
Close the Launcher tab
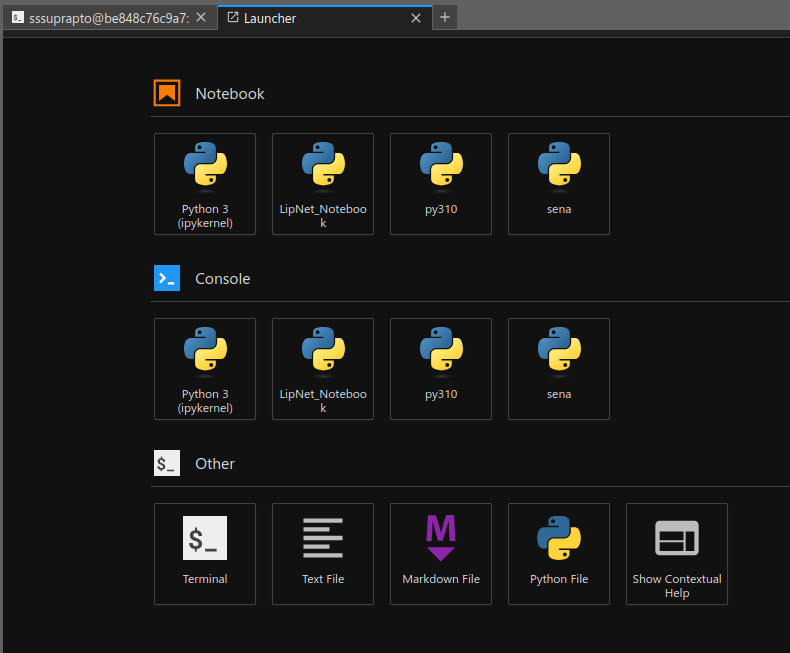(417, 18)
